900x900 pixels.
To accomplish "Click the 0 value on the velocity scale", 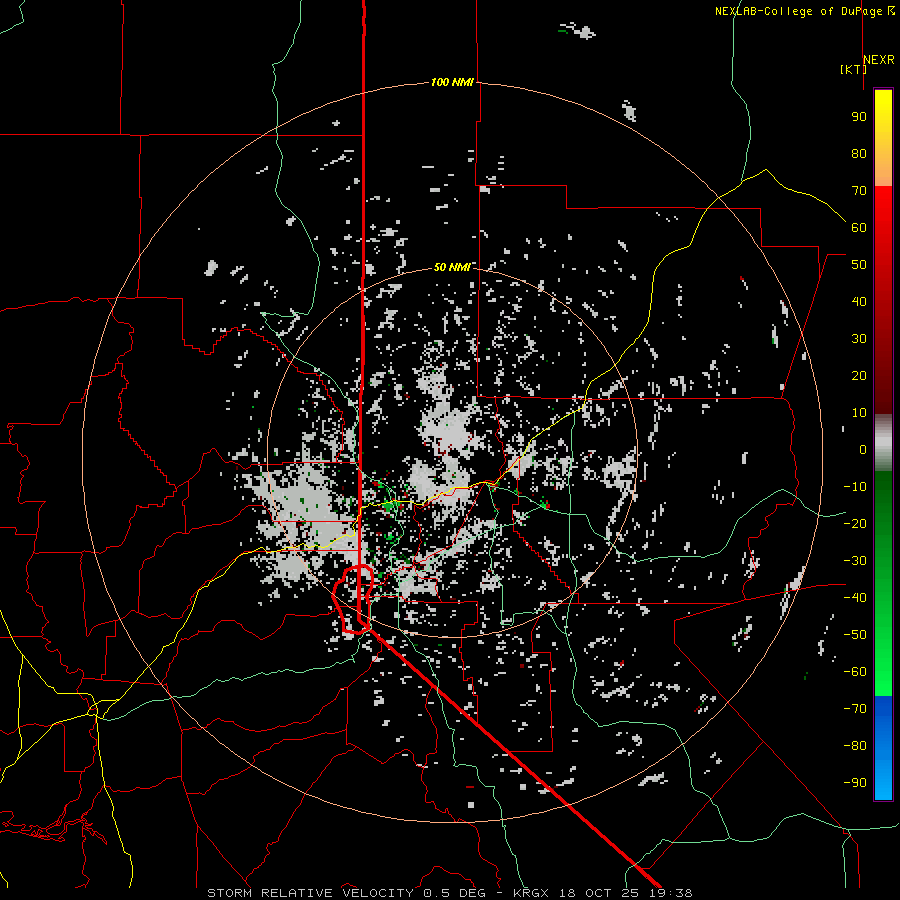I will (863, 449).
